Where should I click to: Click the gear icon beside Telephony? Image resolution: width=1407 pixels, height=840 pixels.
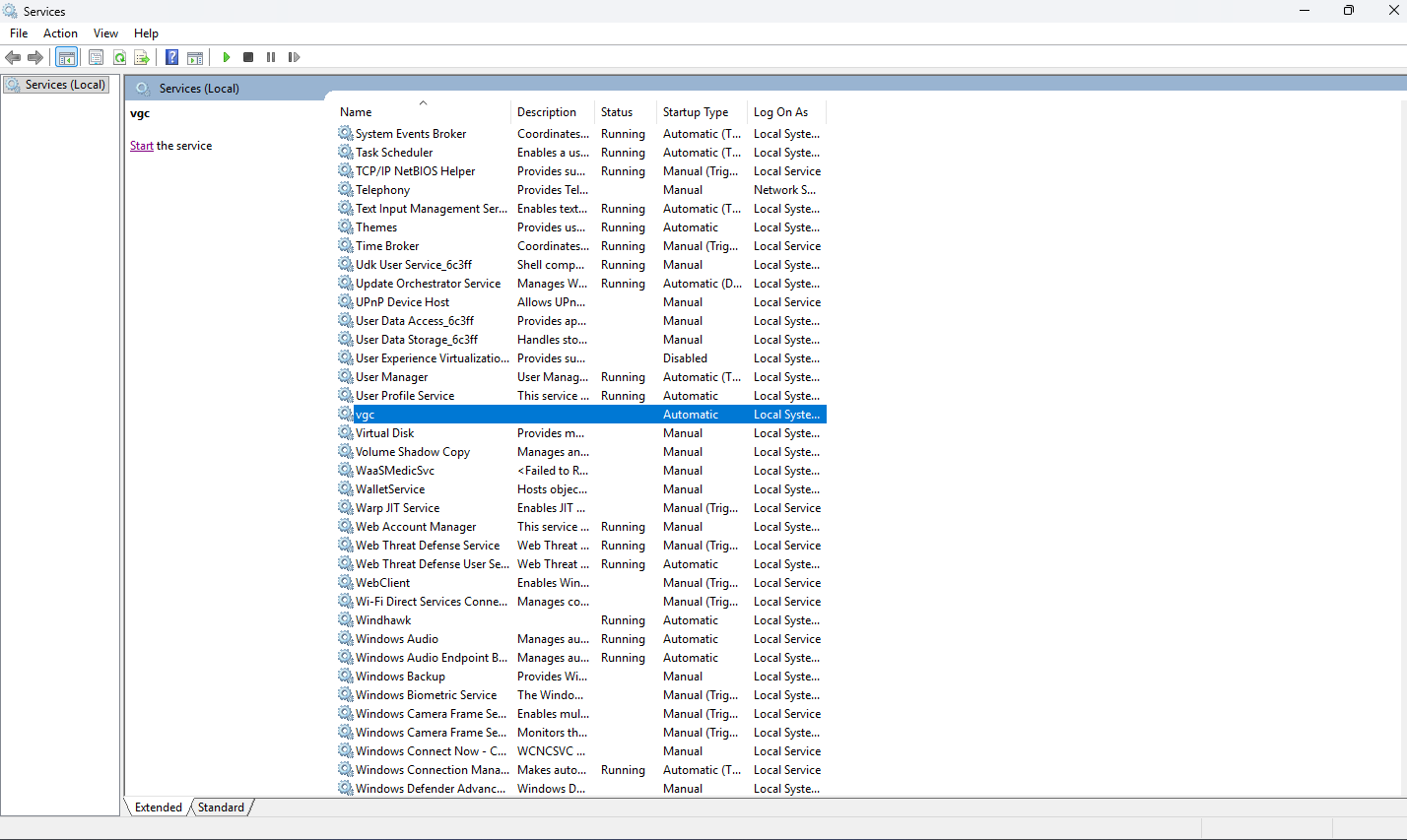[346, 190]
